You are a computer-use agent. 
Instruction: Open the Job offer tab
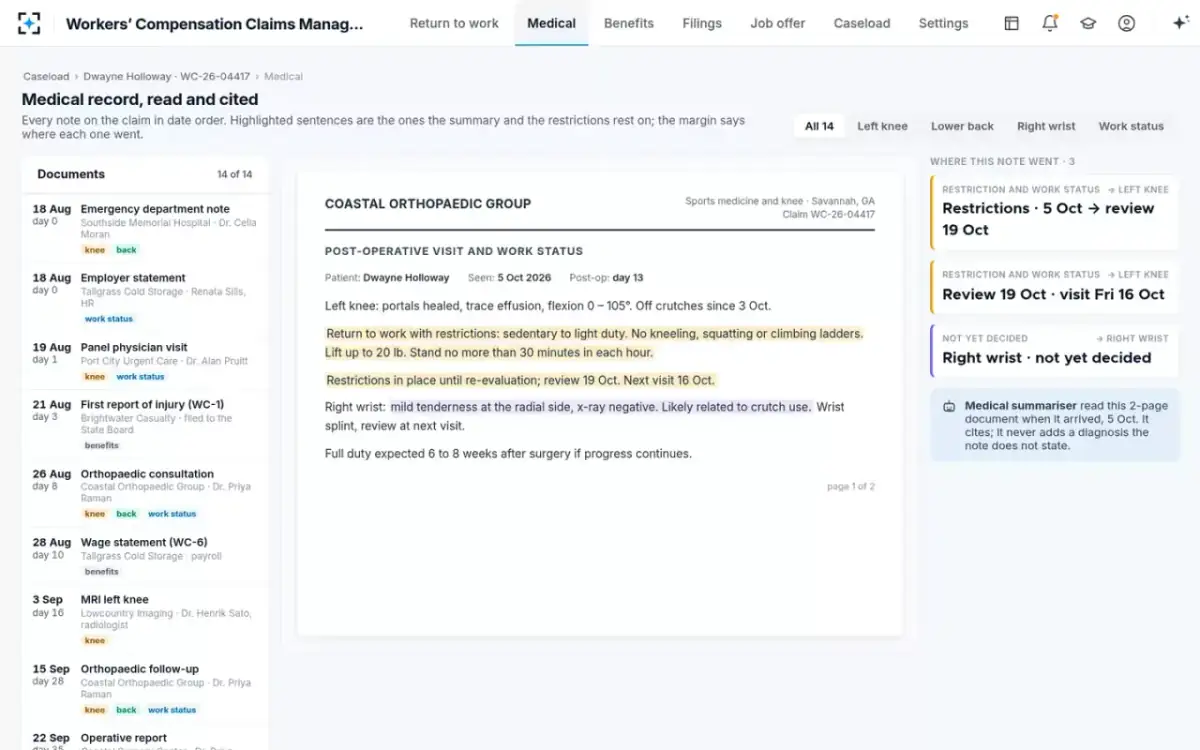click(777, 23)
